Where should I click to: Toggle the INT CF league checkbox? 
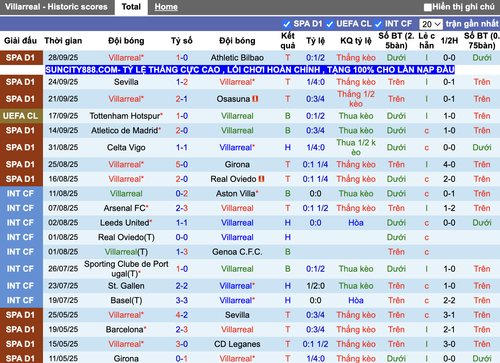coord(378,24)
